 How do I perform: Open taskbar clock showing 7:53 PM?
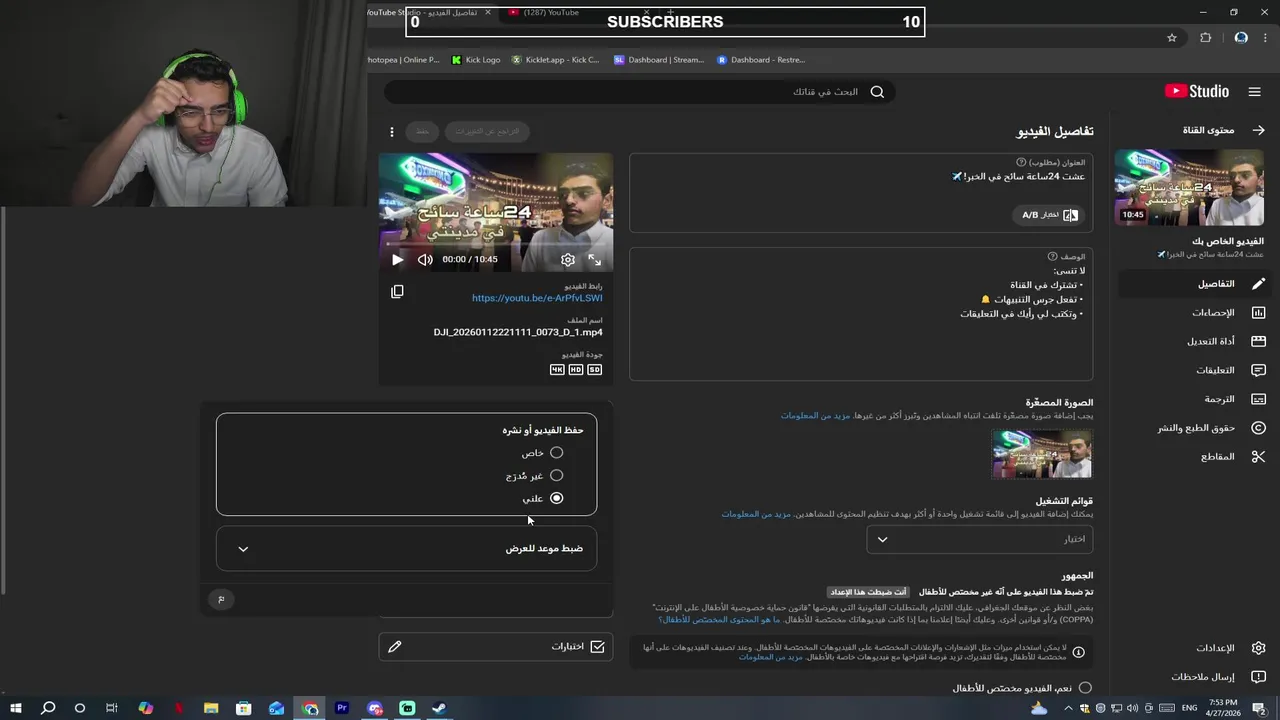click(1223, 708)
